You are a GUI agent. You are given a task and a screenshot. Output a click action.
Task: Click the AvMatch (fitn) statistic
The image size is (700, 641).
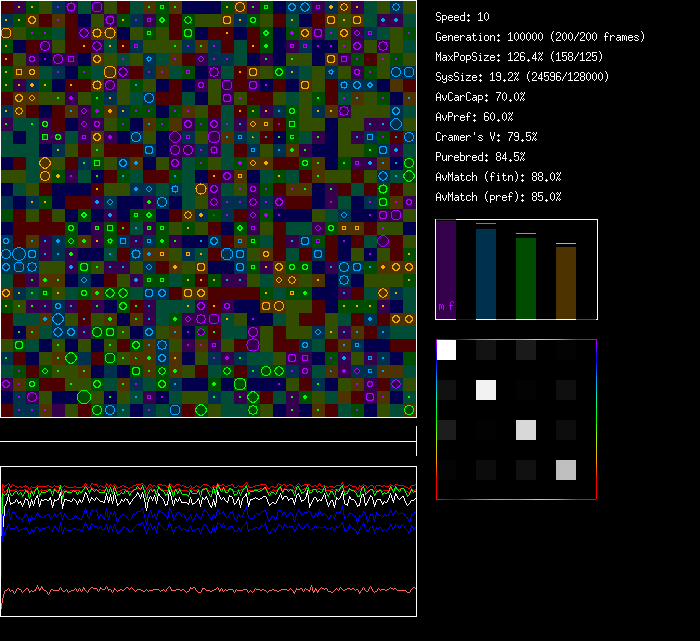pos(498,177)
